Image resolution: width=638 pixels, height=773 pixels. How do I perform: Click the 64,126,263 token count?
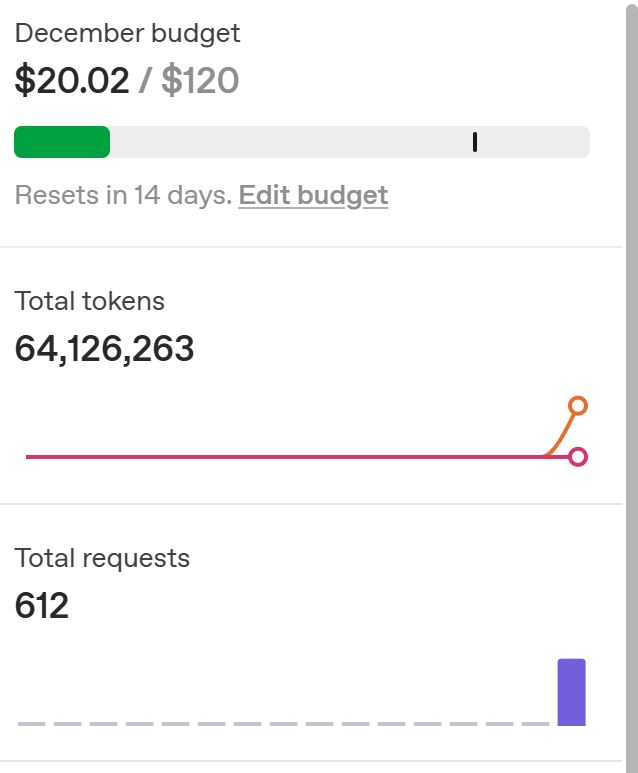[x=104, y=349]
